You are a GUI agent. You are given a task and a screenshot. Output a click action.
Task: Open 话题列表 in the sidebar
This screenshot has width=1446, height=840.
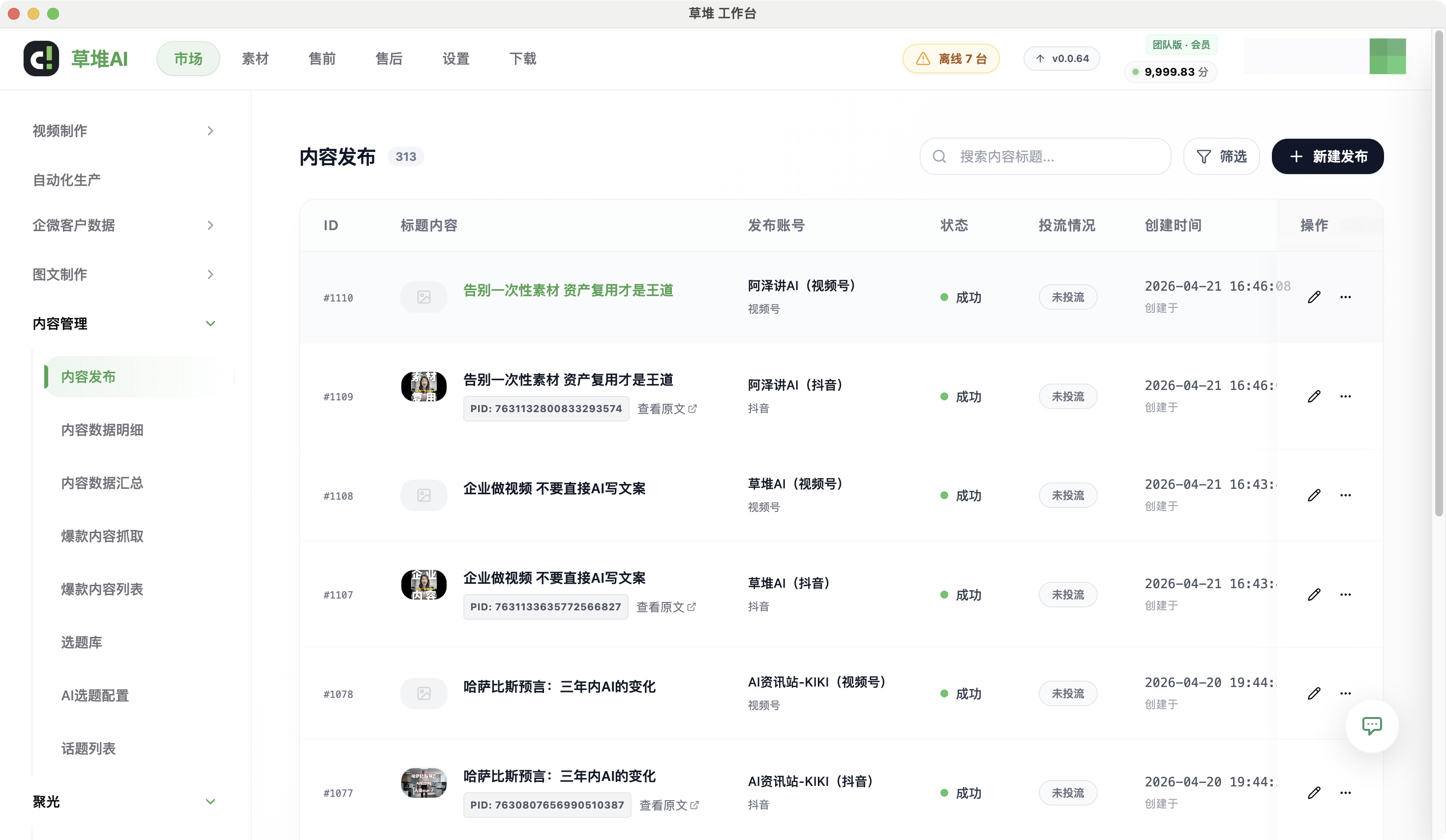coord(89,748)
